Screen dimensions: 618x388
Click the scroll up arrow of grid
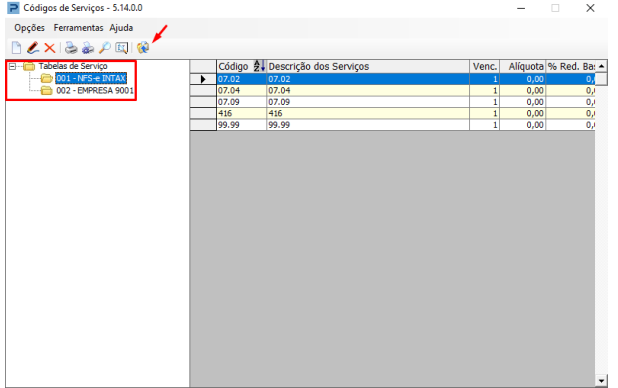601,66
